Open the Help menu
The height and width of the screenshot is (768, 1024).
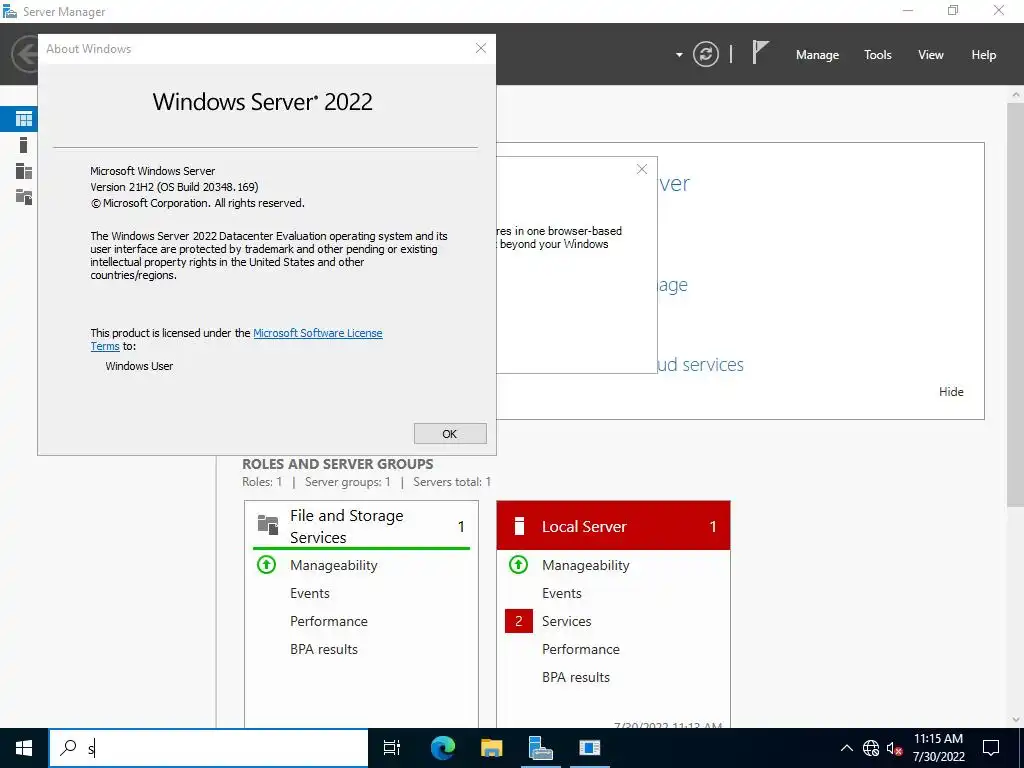tap(983, 55)
